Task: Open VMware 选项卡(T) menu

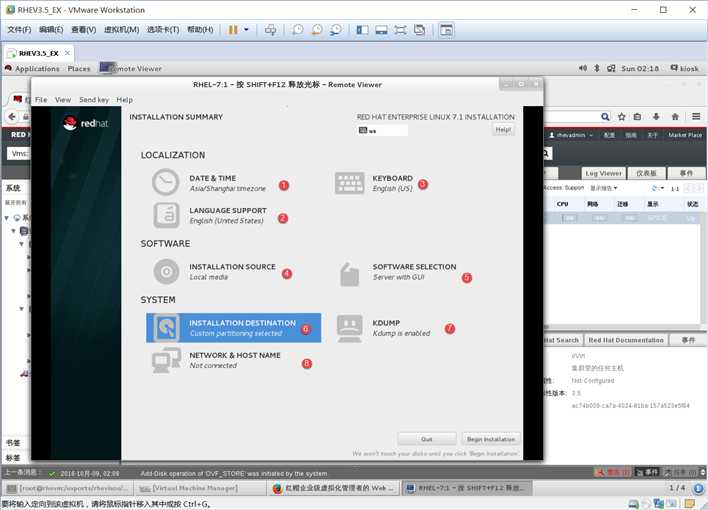Action: [x=163, y=30]
